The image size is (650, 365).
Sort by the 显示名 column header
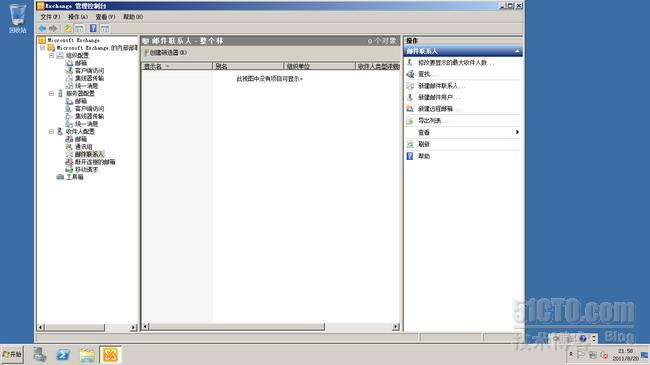[177, 66]
